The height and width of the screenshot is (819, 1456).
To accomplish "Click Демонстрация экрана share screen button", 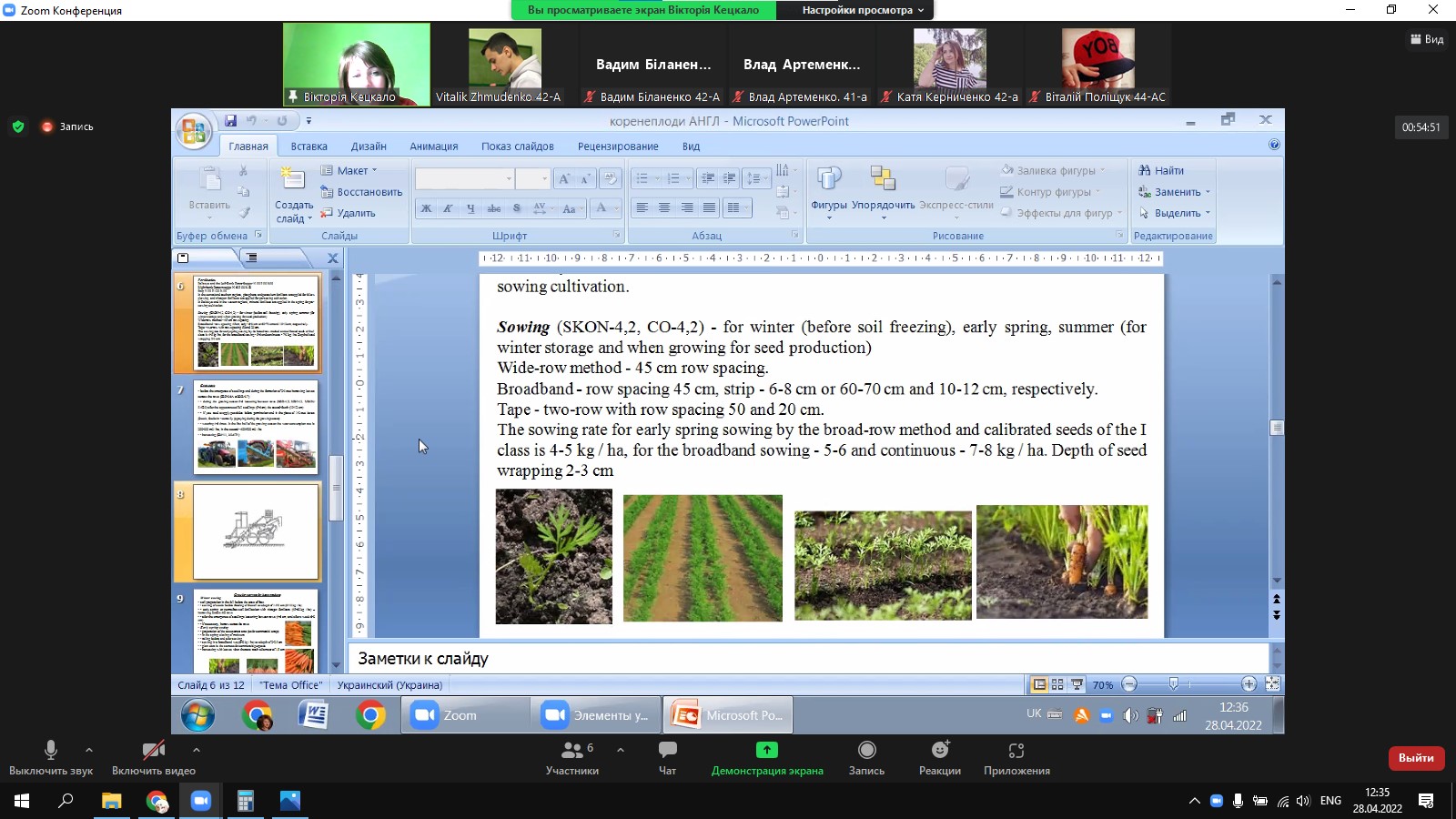I will pyautogui.click(x=767, y=757).
